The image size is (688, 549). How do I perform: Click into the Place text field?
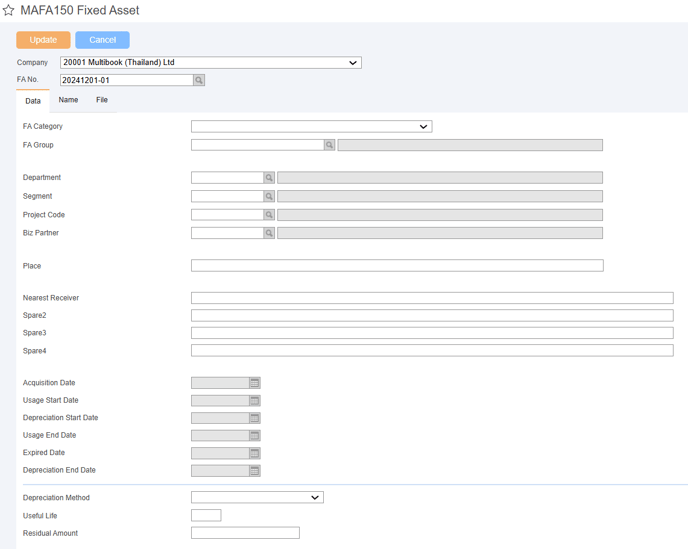(397, 266)
